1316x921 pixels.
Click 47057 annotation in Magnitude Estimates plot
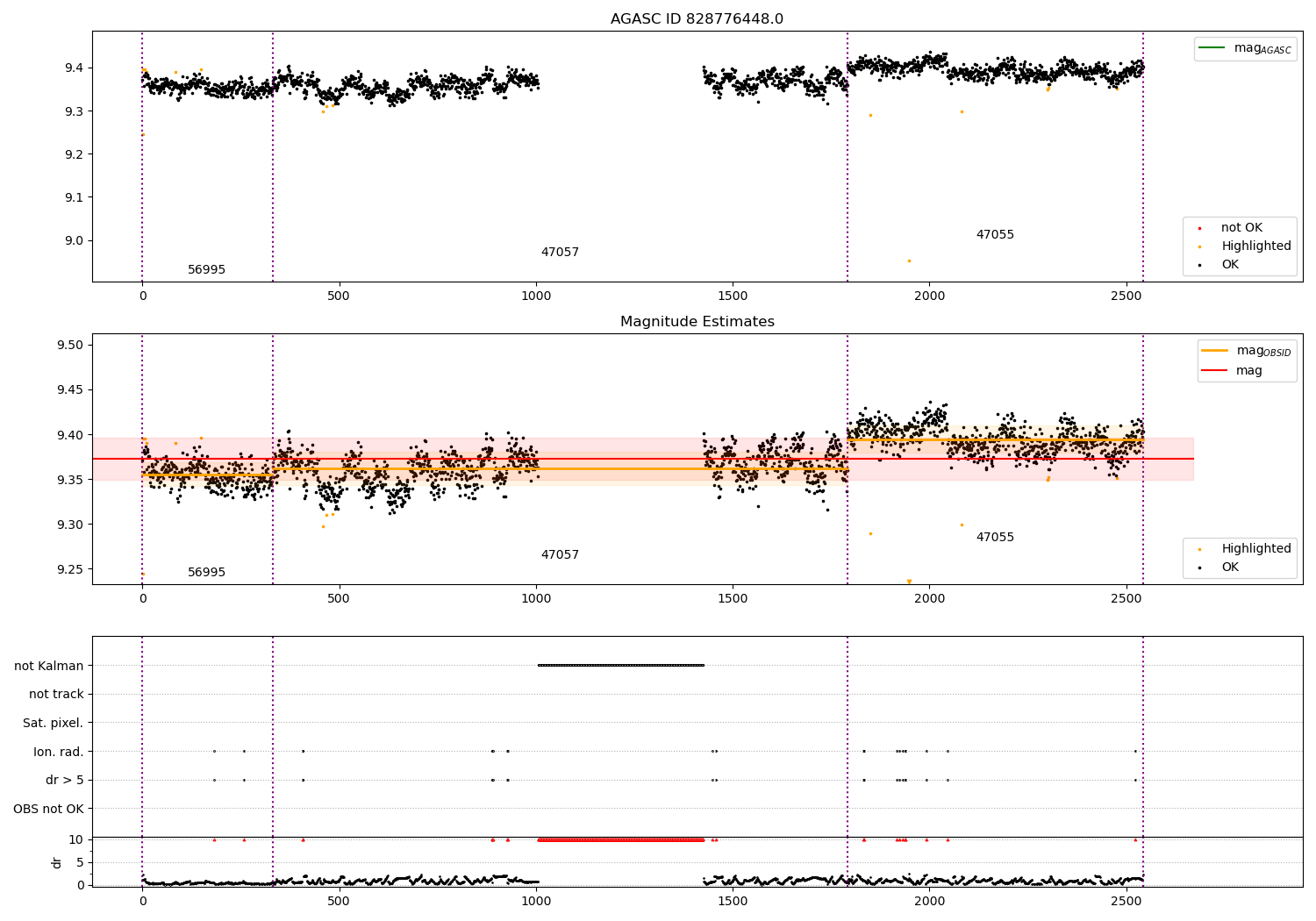(x=560, y=555)
